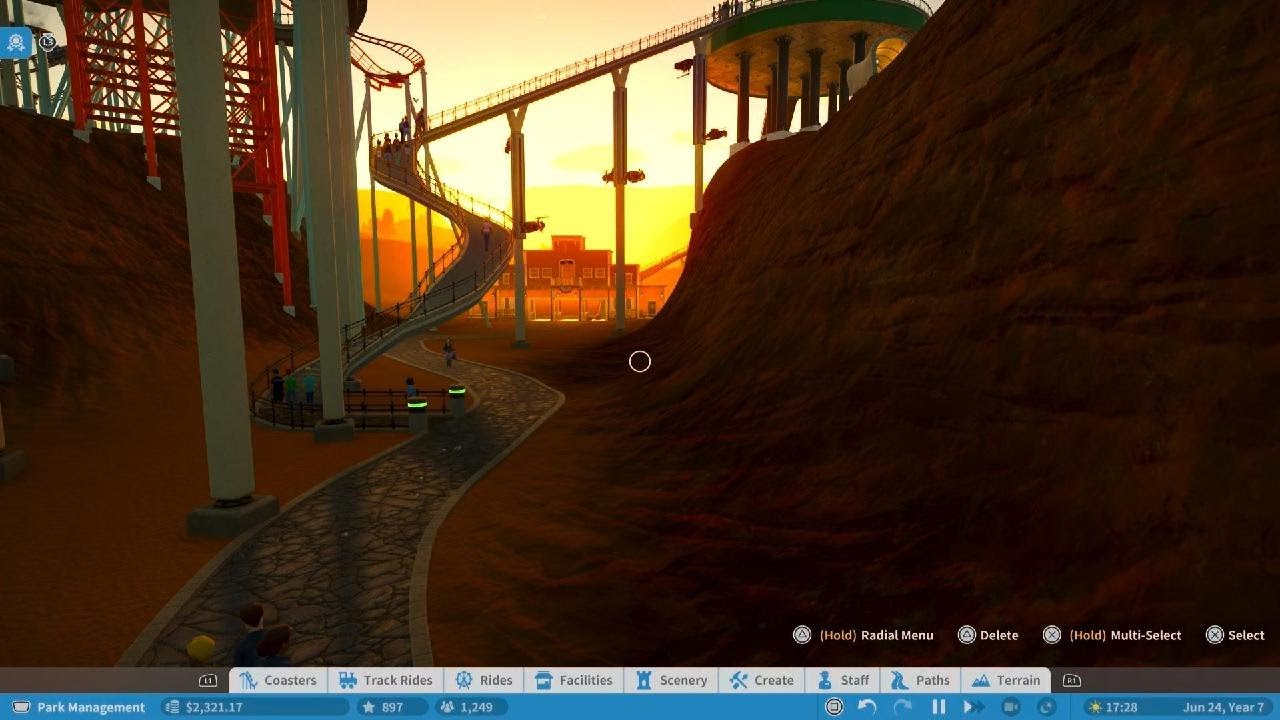Click the redo arrow icon
The height and width of the screenshot is (720, 1280).
pos(902,707)
